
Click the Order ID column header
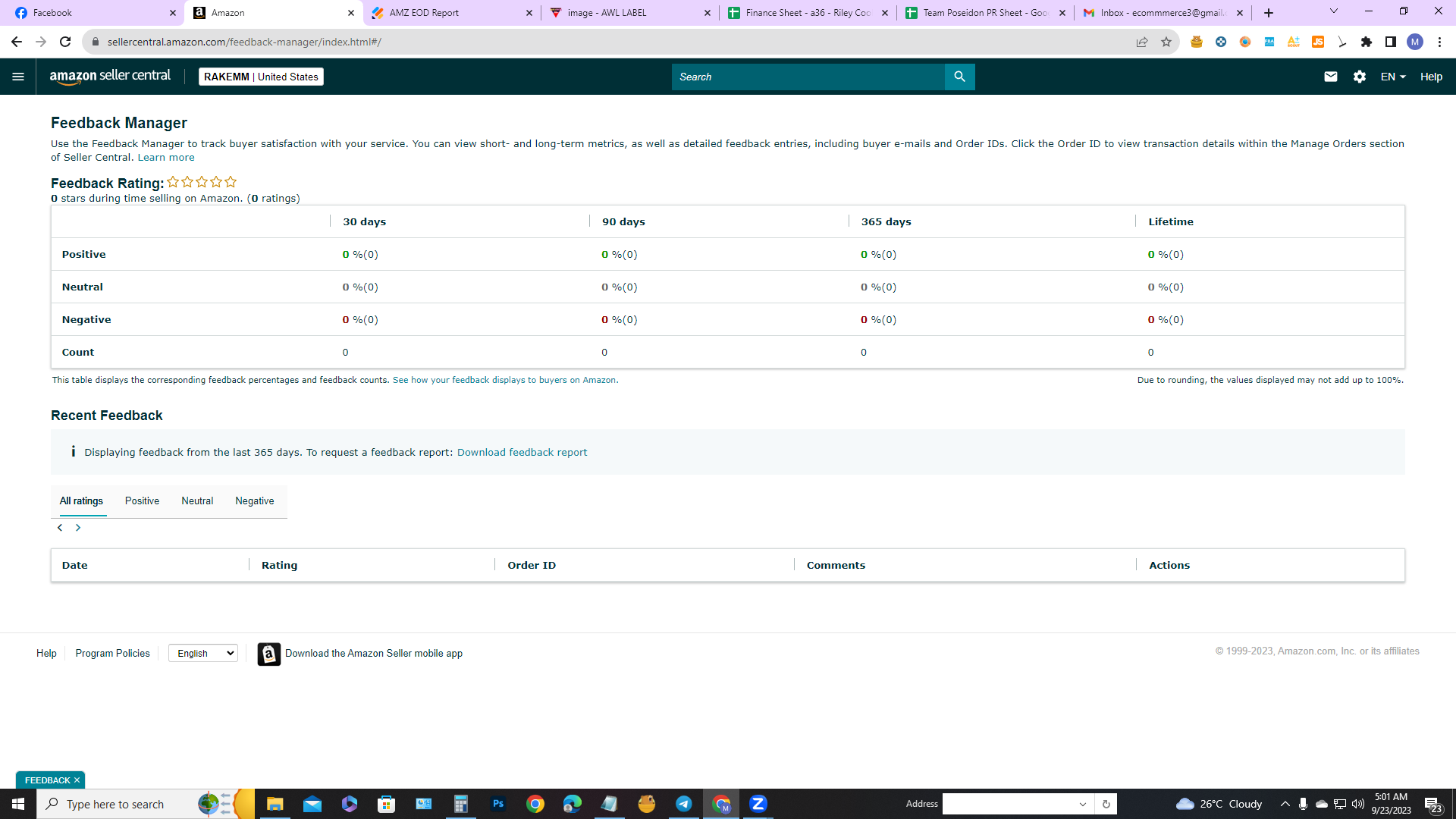[532, 566]
